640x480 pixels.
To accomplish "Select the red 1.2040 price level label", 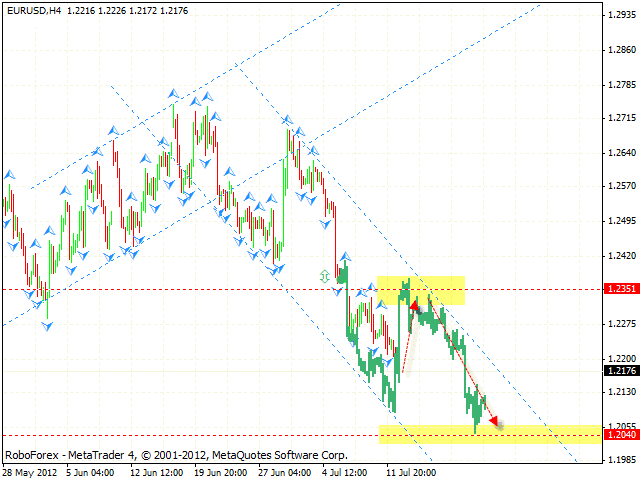I will (622, 435).
